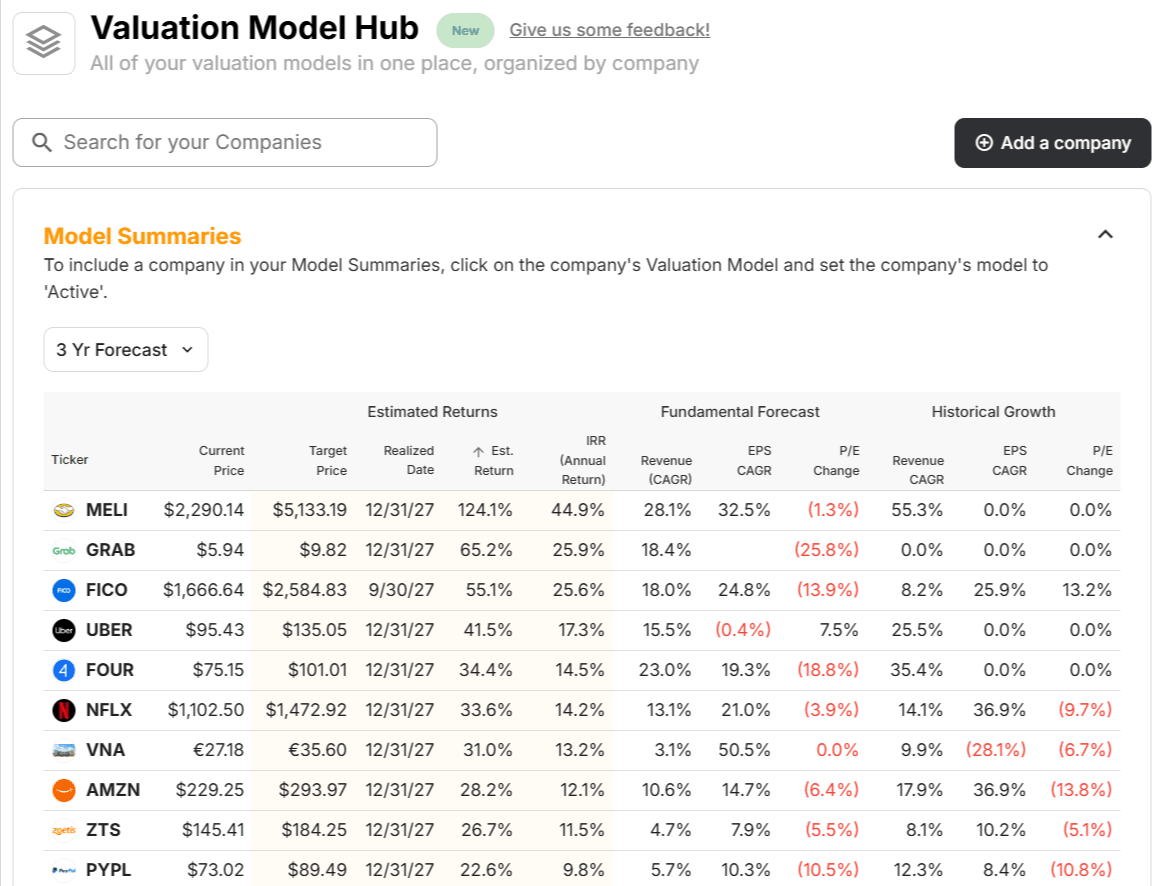Click MELI target price $5,133.19
The image size is (1163, 886).
309,510
